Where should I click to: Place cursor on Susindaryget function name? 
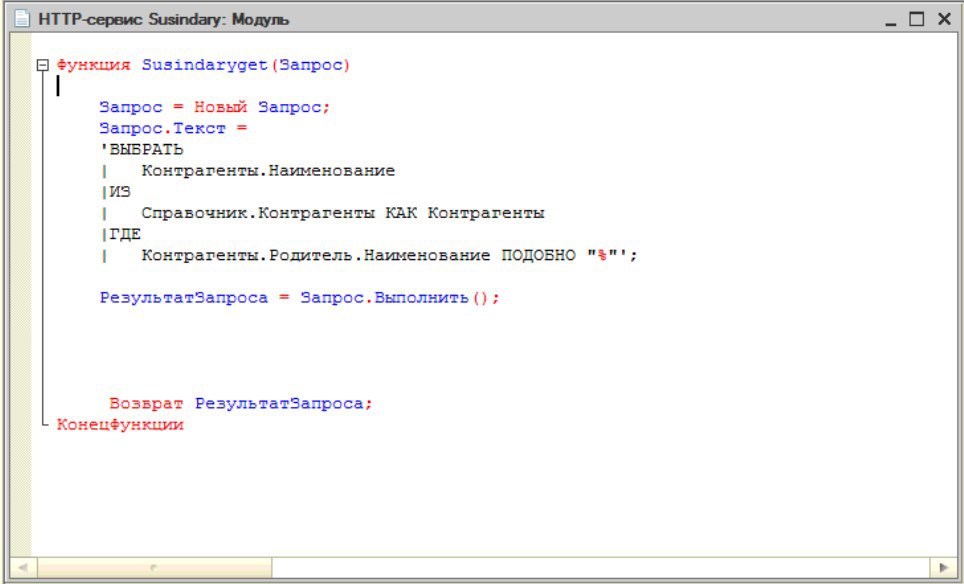click(205, 65)
